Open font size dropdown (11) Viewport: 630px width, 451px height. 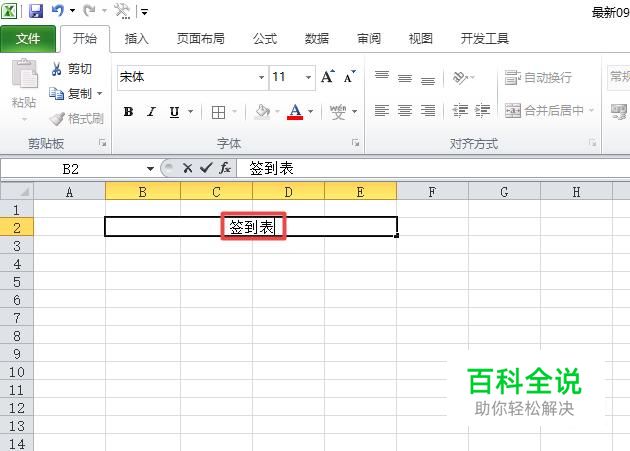click(x=308, y=77)
